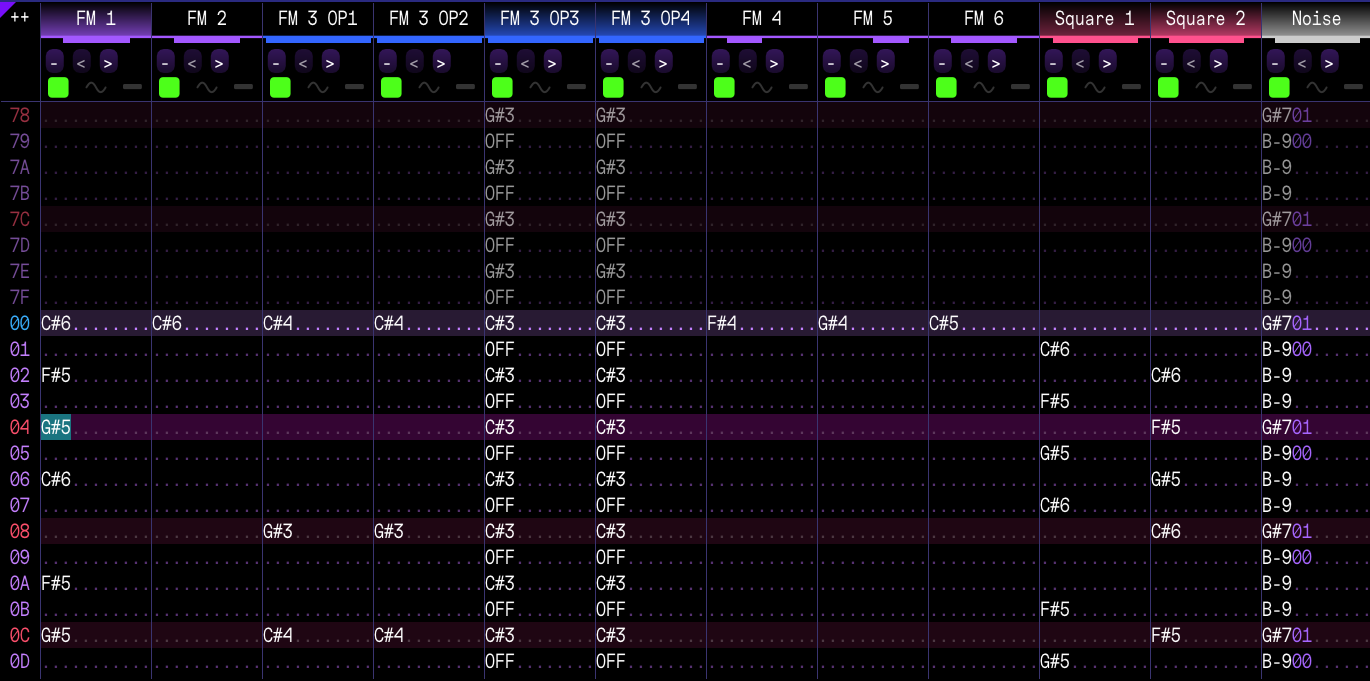1370x681 pixels.
Task: Click row number 08 in the pattern
Action: [20, 531]
